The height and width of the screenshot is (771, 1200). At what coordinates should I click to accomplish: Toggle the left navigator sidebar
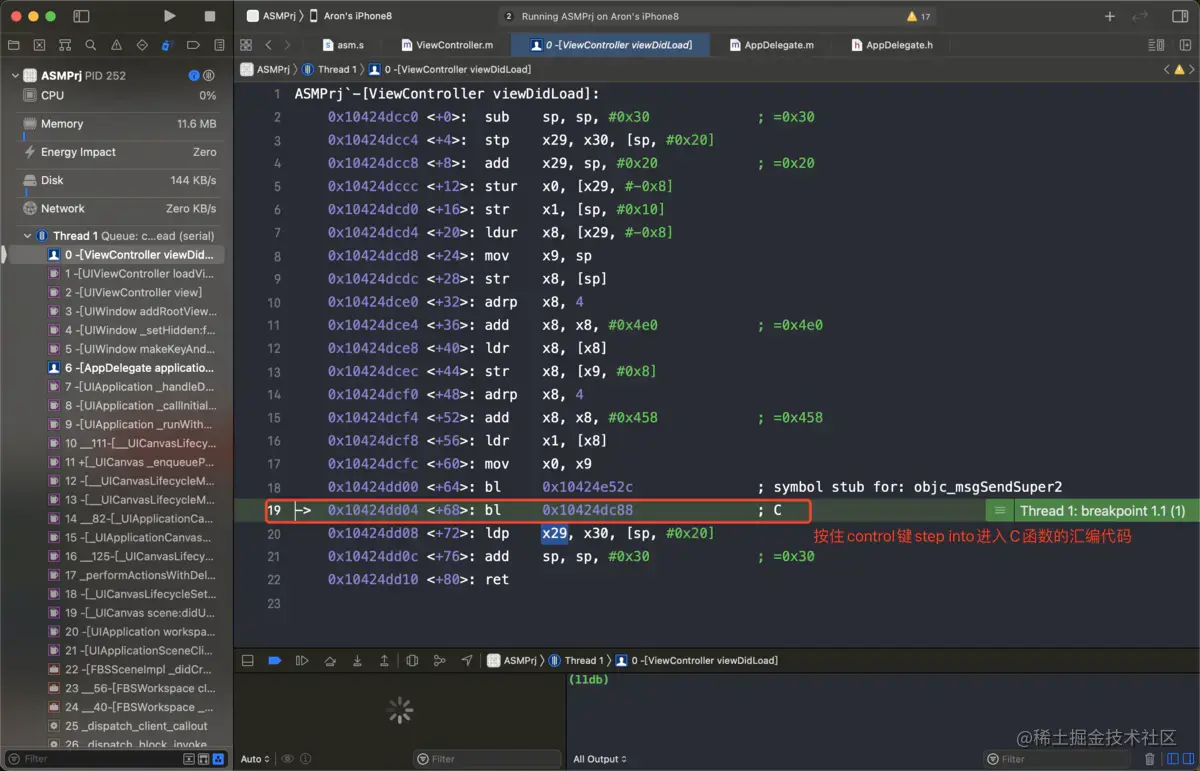coord(81,16)
